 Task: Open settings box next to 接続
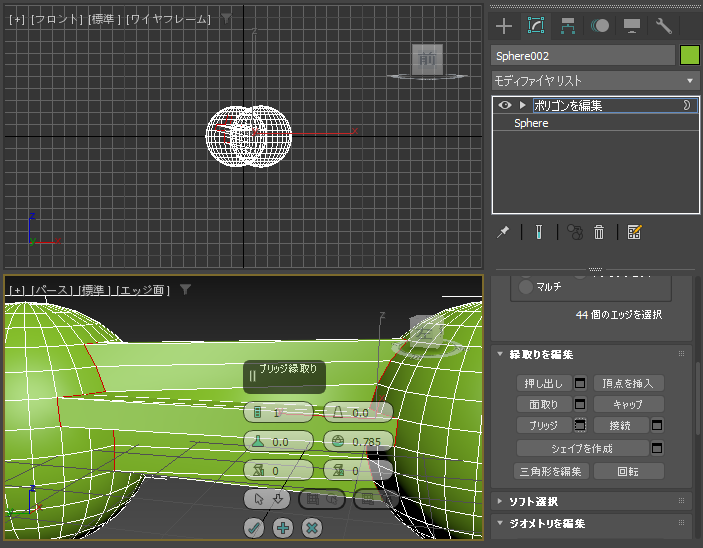pos(657,425)
